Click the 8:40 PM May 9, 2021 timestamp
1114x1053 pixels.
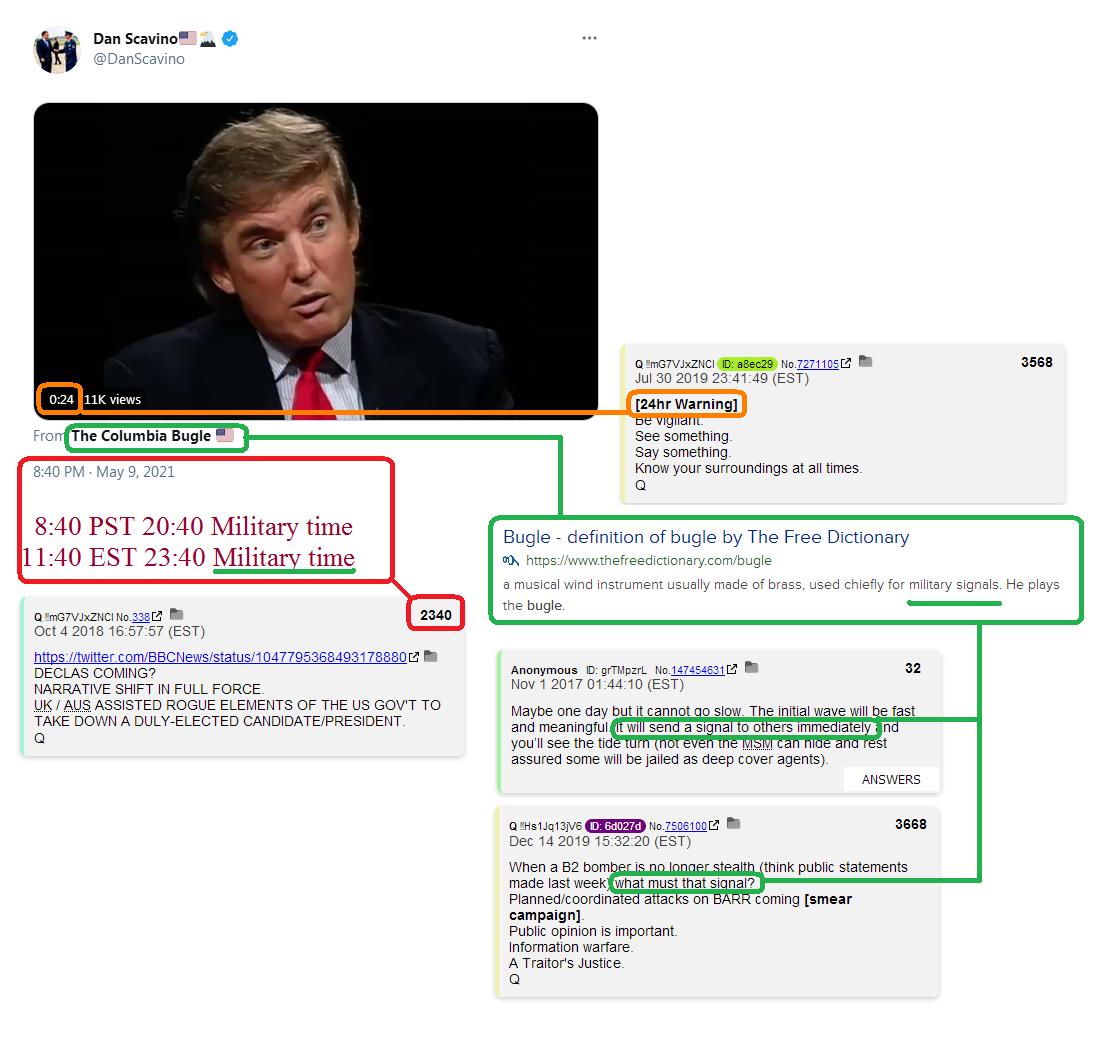tap(104, 472)
